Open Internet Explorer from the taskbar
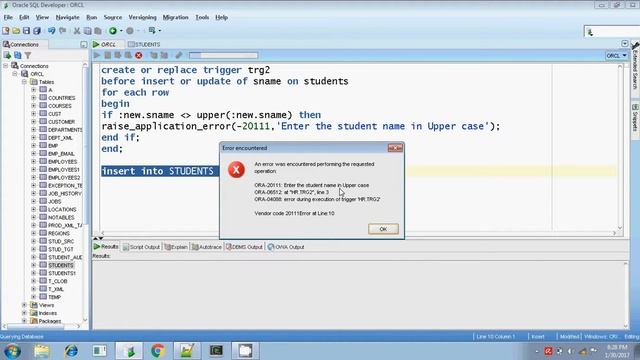Viewport: 640px width, 360px height. tap(71, 351)
